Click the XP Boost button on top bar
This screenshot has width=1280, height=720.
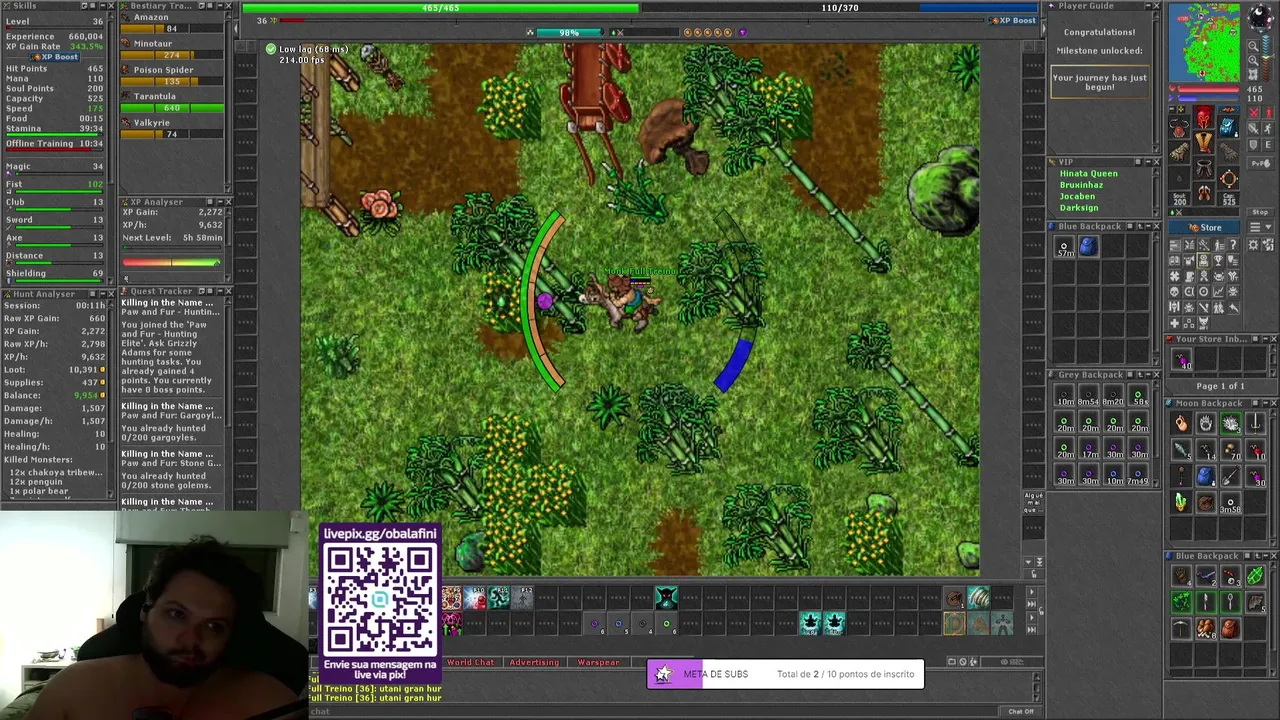(1013, 21)
